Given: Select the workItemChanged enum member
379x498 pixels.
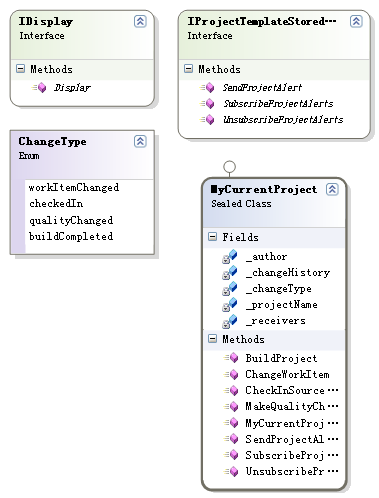Looking at the screenshot, I should coord(74,187).
